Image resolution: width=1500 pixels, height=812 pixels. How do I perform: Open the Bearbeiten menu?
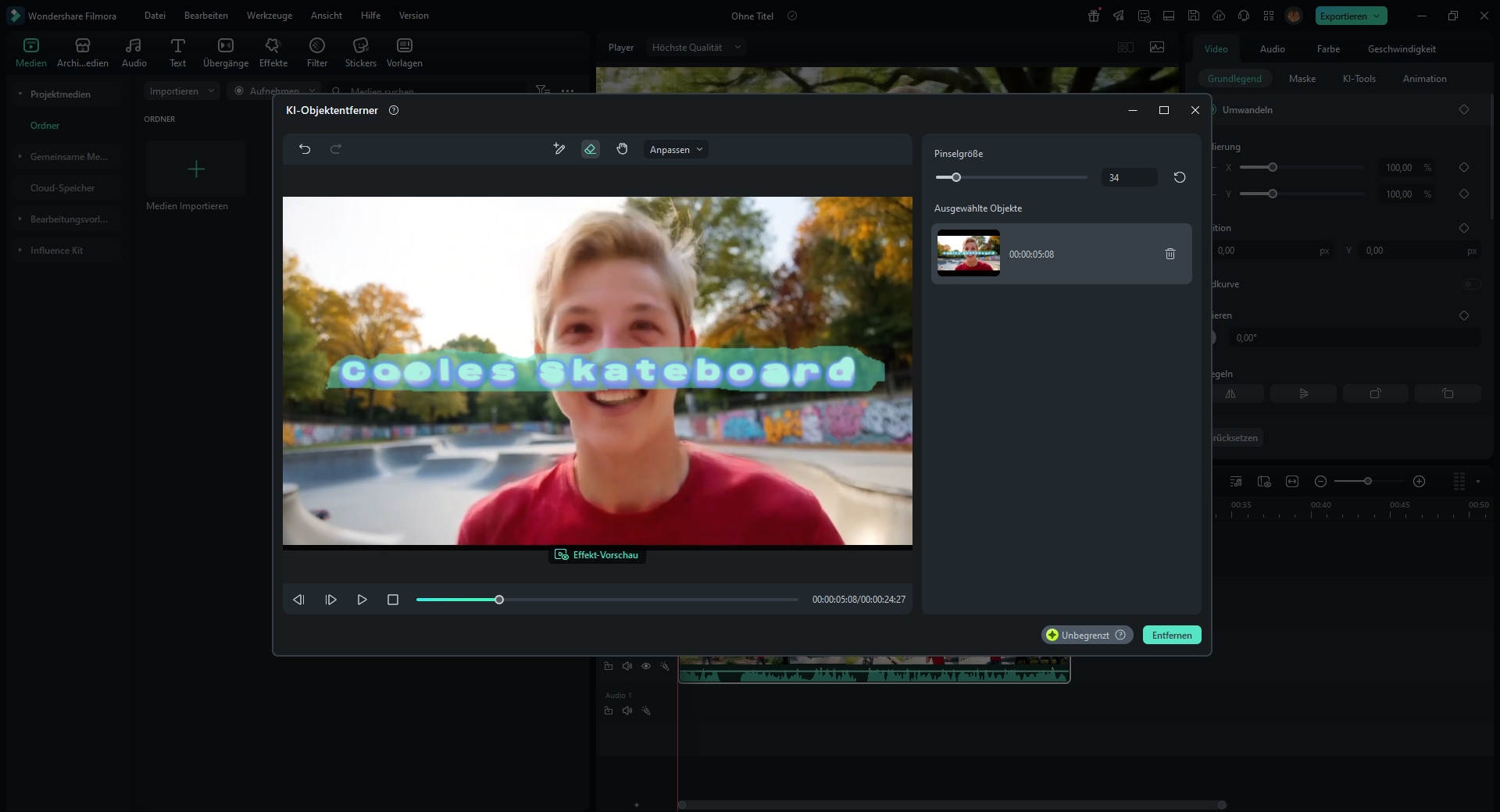(x=206, y=16)
